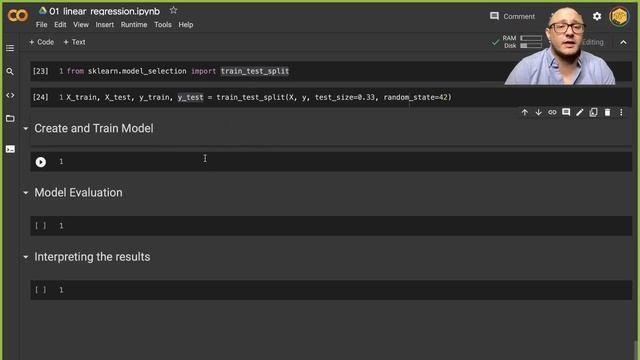Open the user account avatar
This screenshot has height=360, width=640.
619,17
